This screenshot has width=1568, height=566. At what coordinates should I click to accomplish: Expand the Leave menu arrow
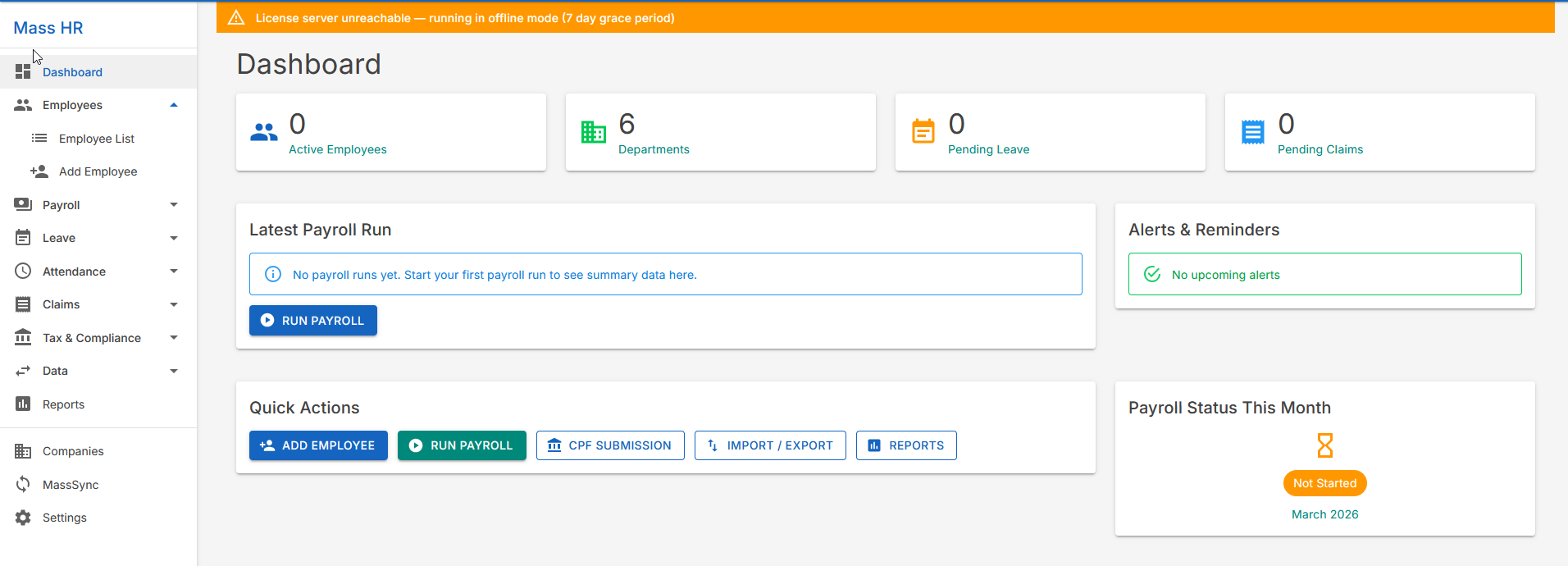(174, 238)
